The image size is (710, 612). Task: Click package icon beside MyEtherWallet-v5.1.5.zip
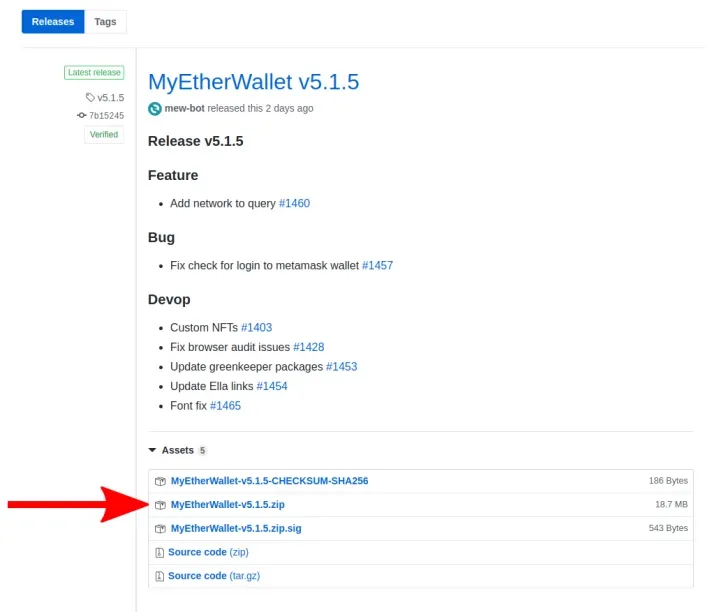pos(160,505)
